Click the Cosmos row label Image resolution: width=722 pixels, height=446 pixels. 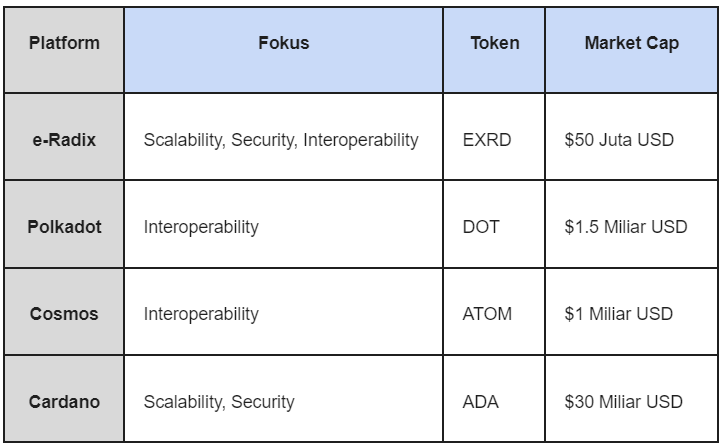coord(64,311)
